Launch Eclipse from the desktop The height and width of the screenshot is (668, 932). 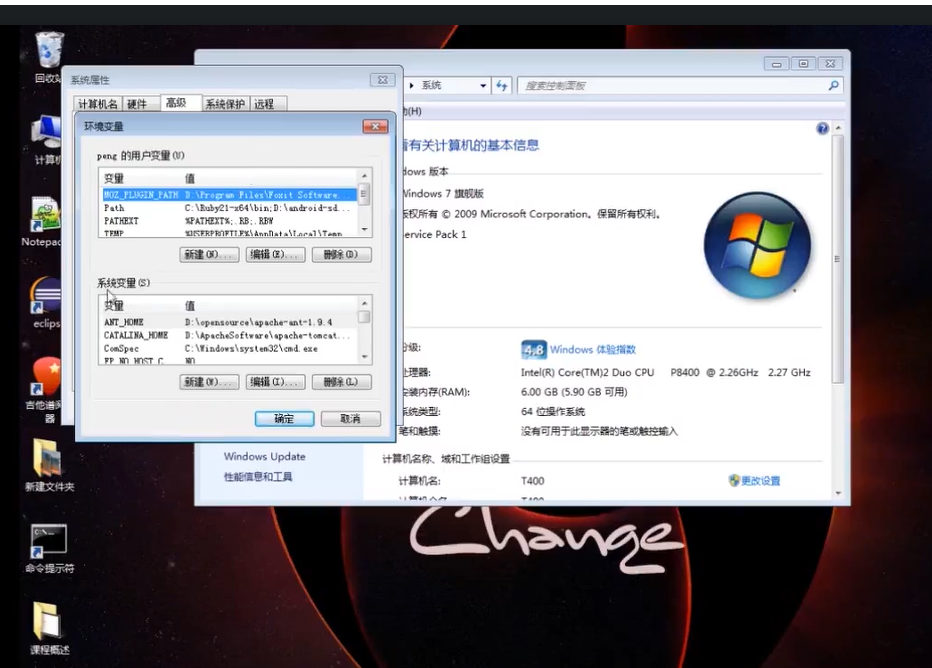(46, 302)
